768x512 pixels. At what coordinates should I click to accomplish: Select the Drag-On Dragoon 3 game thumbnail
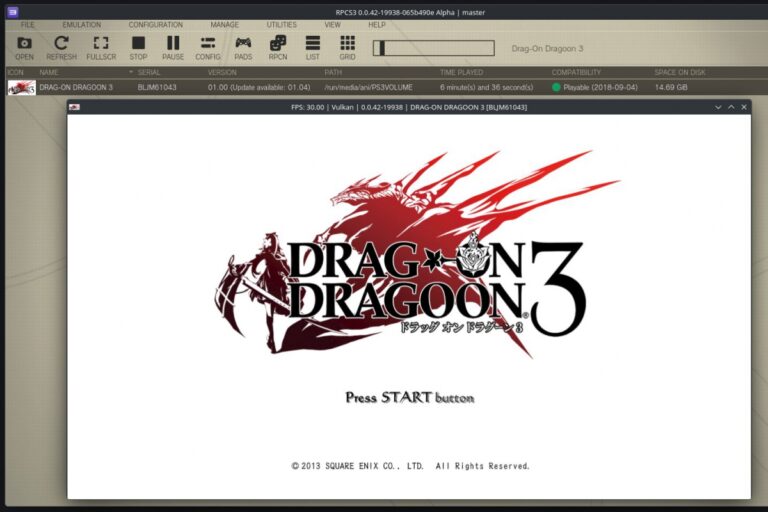point(22,88)
